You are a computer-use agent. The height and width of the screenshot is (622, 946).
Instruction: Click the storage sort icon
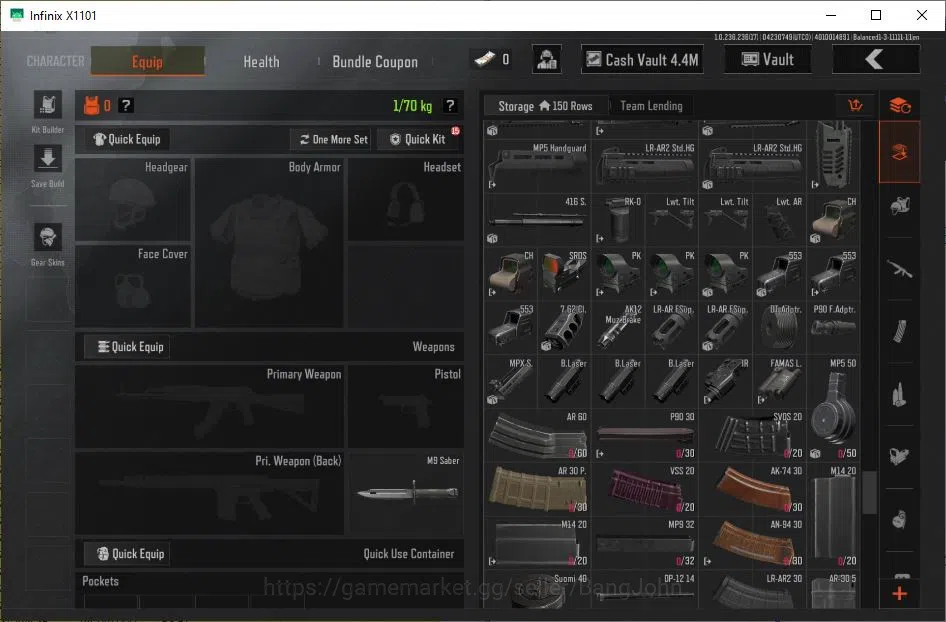855,106
